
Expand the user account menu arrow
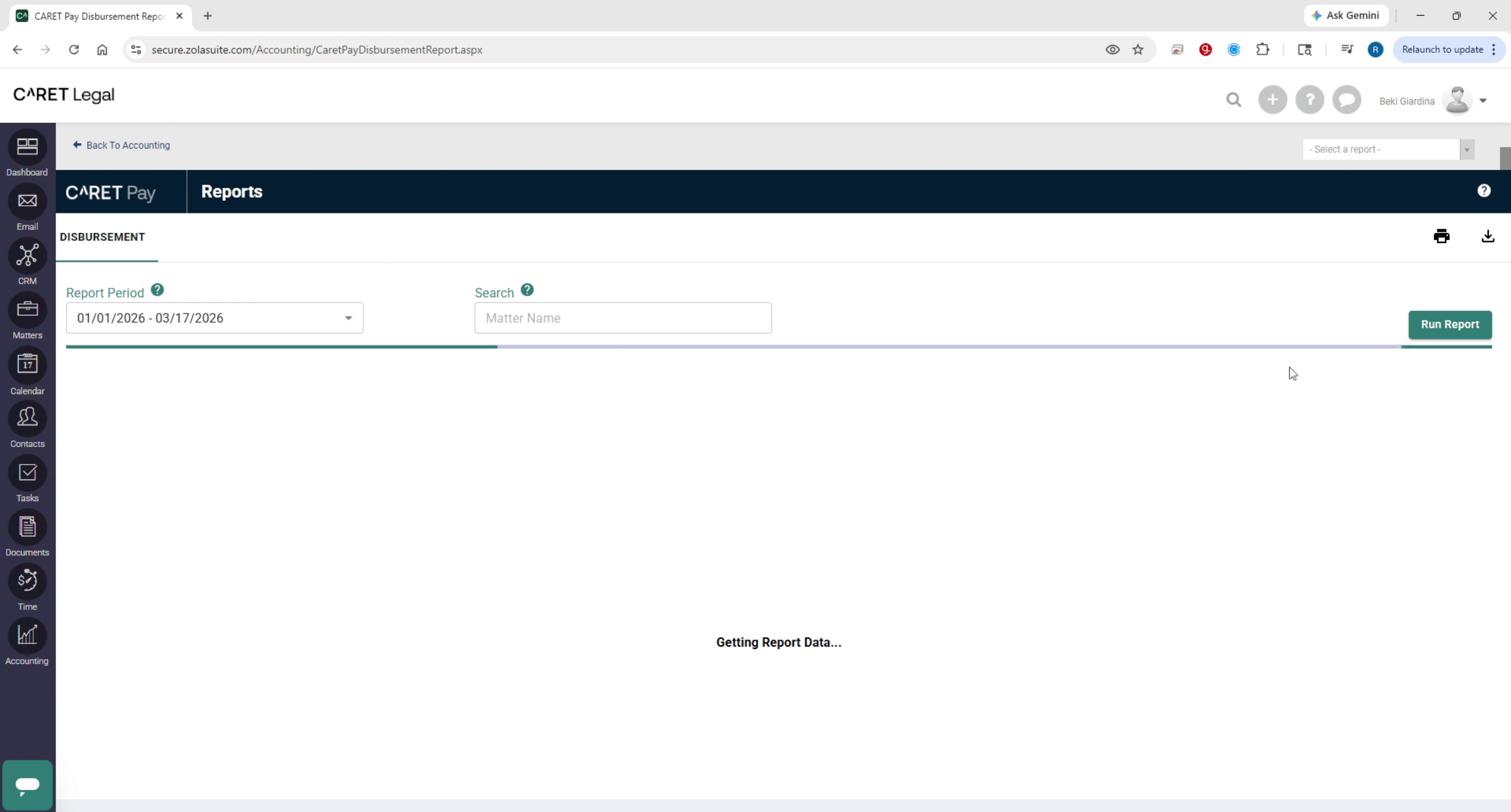click(x=1483, y=101)
